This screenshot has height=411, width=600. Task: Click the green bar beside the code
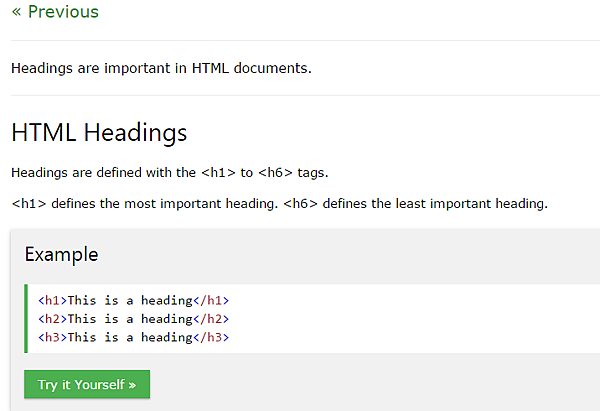(26, 318)
